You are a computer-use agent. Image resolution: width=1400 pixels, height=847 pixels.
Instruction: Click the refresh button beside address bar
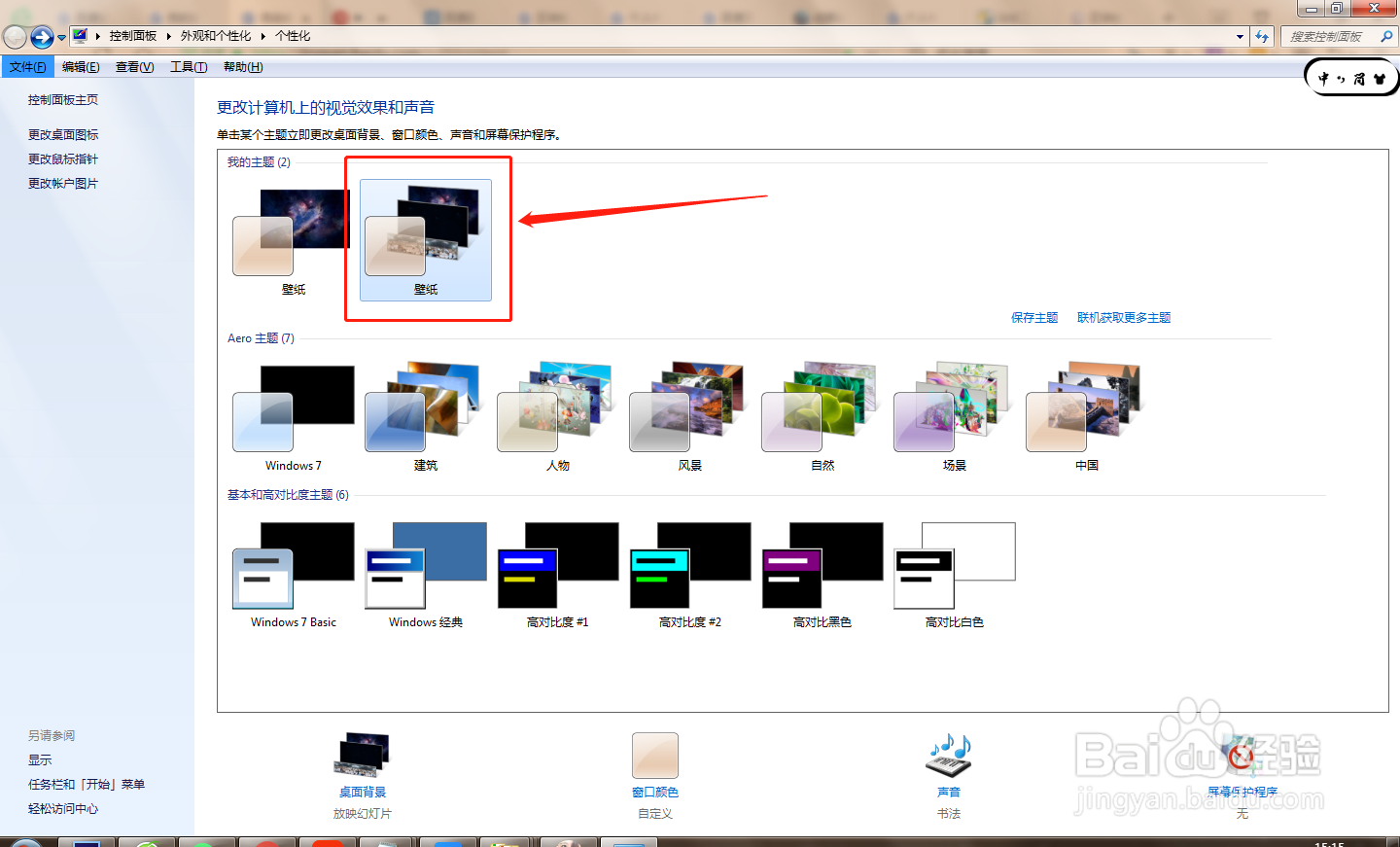pyautogui.click(x=1262, y=37)
